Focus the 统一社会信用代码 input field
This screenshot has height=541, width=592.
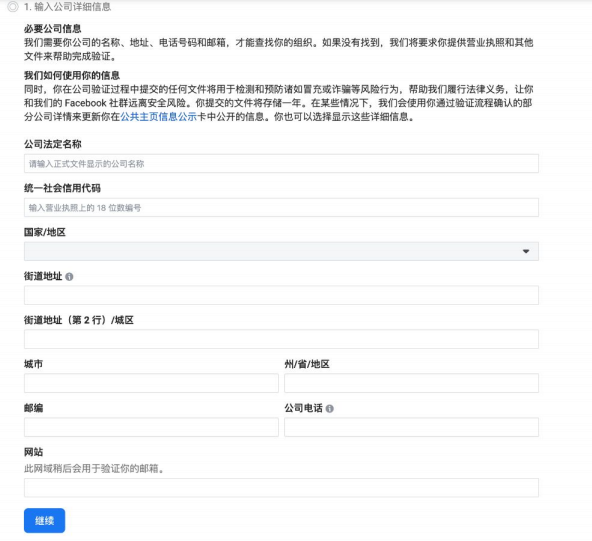point(281,208)
